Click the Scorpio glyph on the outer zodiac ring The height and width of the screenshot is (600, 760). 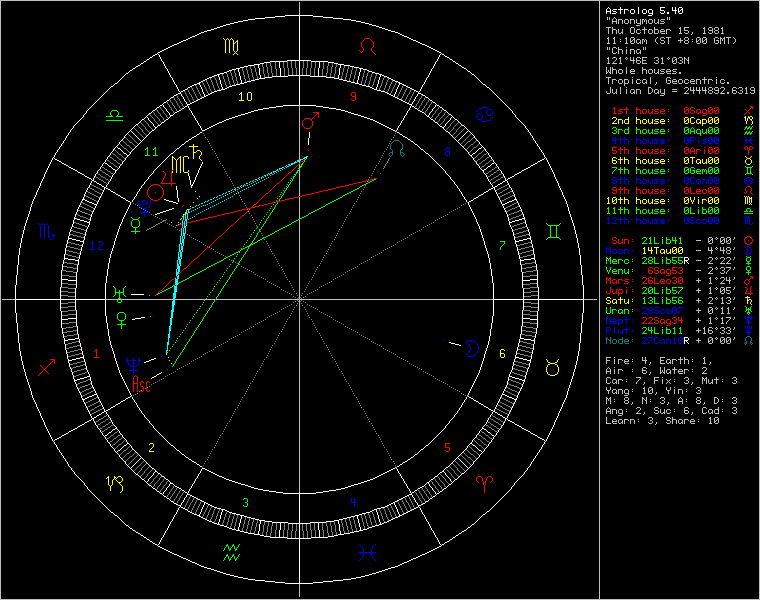click(47, 232)
